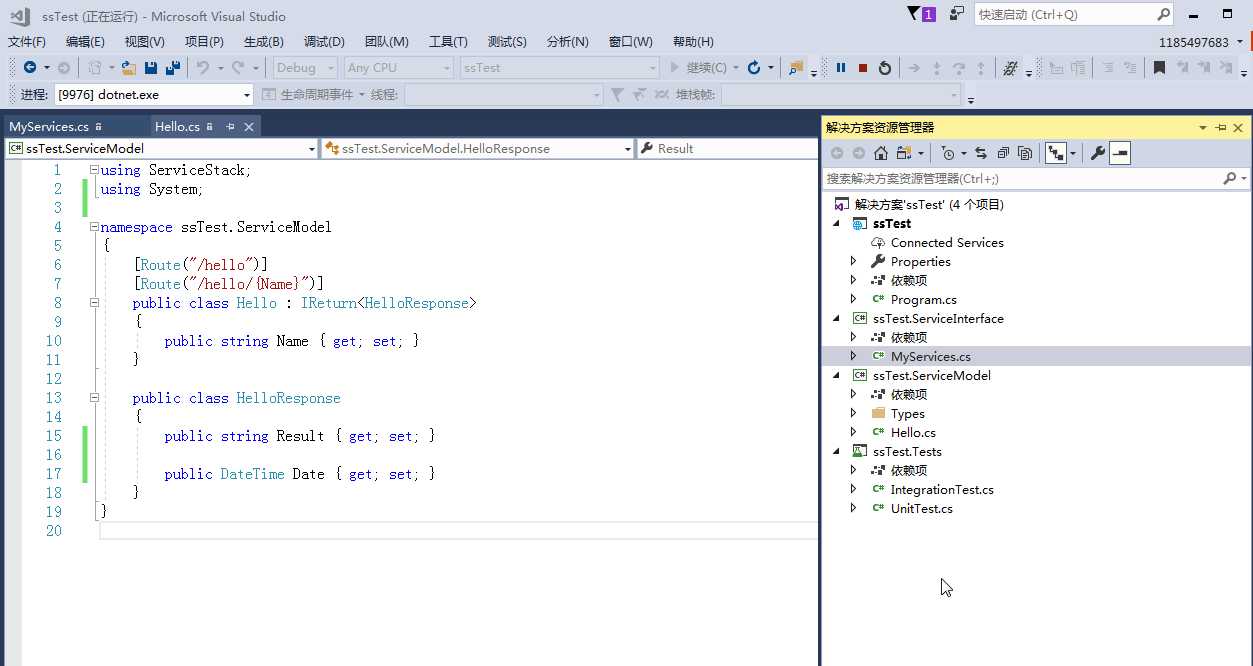Collapse the ssTest.Tests project node
The height and width of the screenshot is (666, 1253).
(x=837, y=451)
